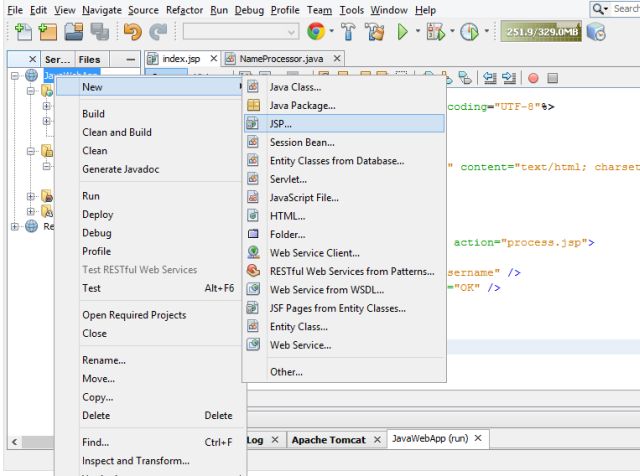Choose Java Package... from New submenu
Image resolution: width=640 pixels, height=476 pixels.
pos(344,105)
